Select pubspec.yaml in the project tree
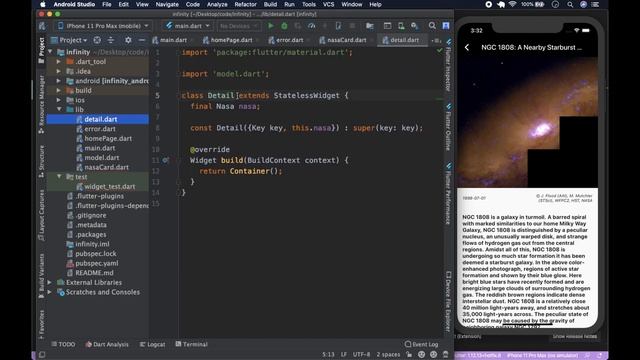The height and width of the screenshot is (360, 640). (96, 263)
